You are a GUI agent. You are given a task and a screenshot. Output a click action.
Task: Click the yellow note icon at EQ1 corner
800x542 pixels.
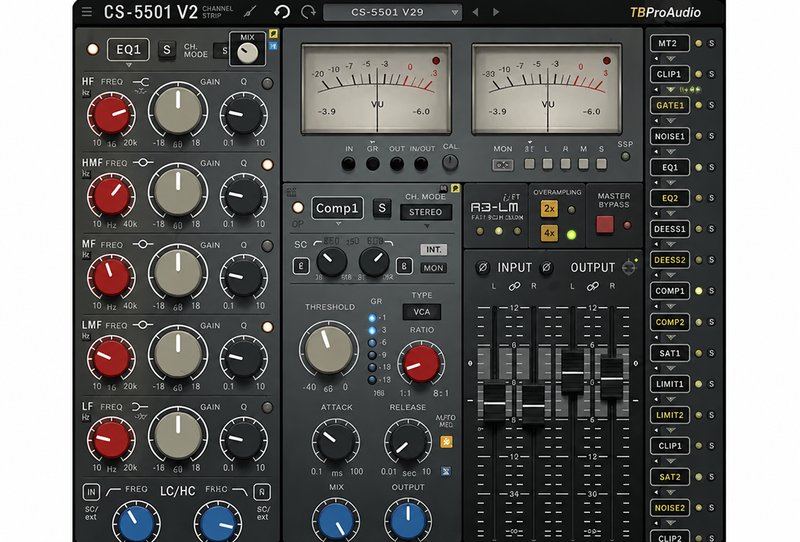(x=273, y=34)
